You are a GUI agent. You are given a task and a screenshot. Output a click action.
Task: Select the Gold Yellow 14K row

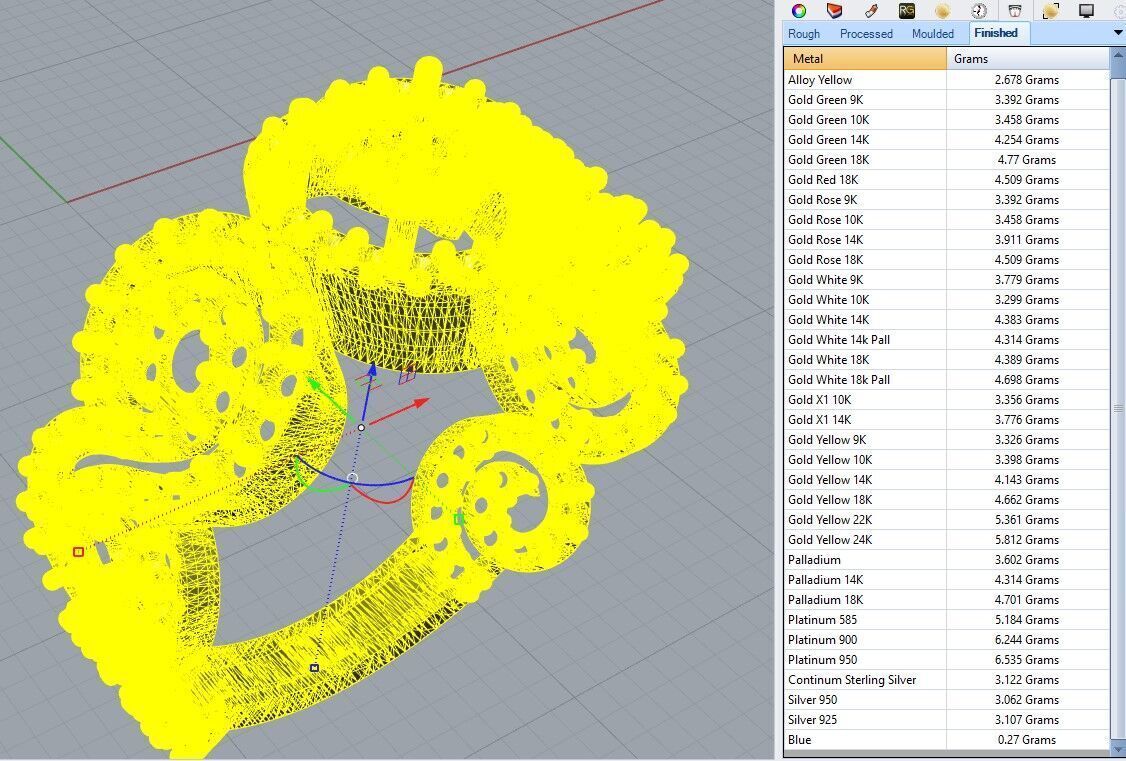point(946,480)
